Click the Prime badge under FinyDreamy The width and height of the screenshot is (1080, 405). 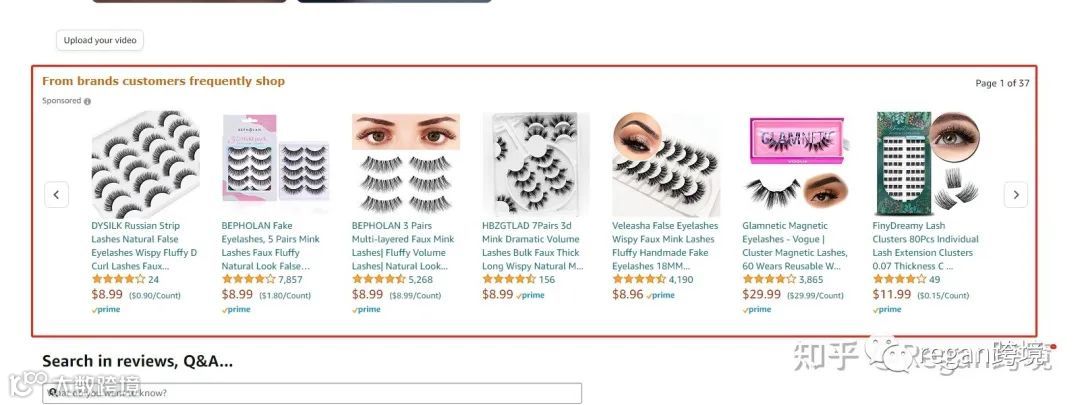[x=887, y=310]
